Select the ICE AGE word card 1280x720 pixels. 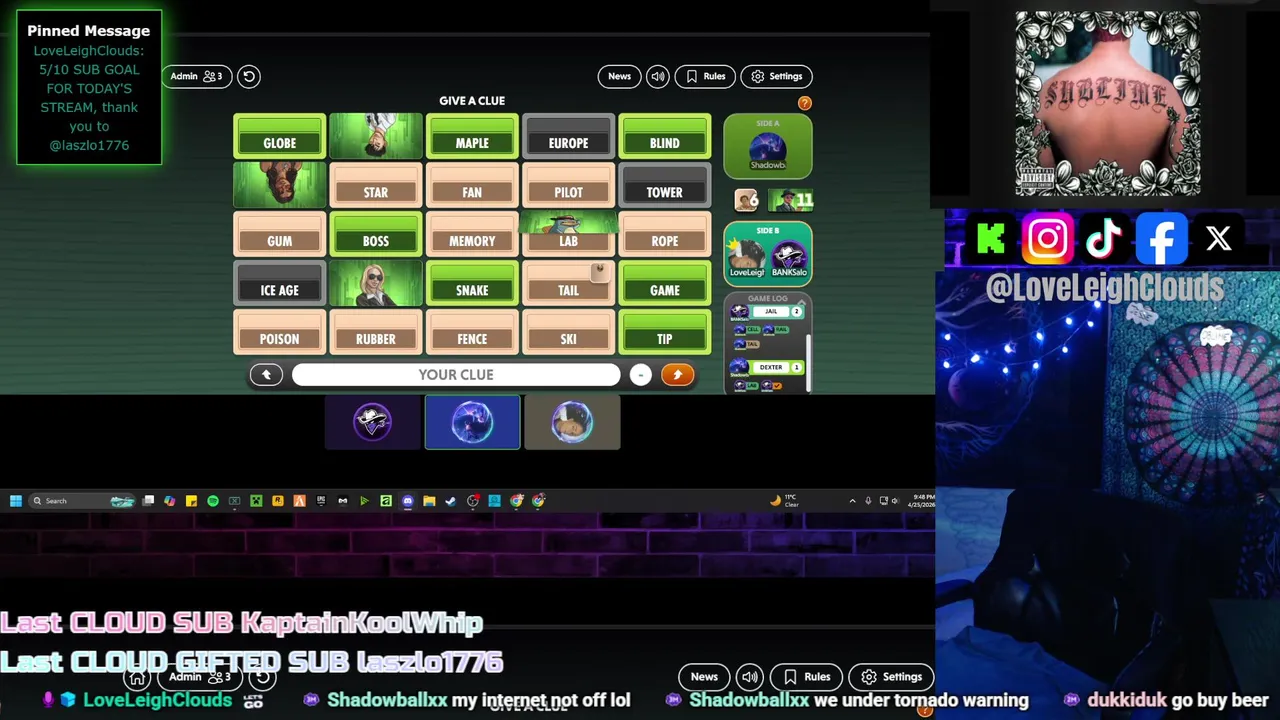coord(280,284)
